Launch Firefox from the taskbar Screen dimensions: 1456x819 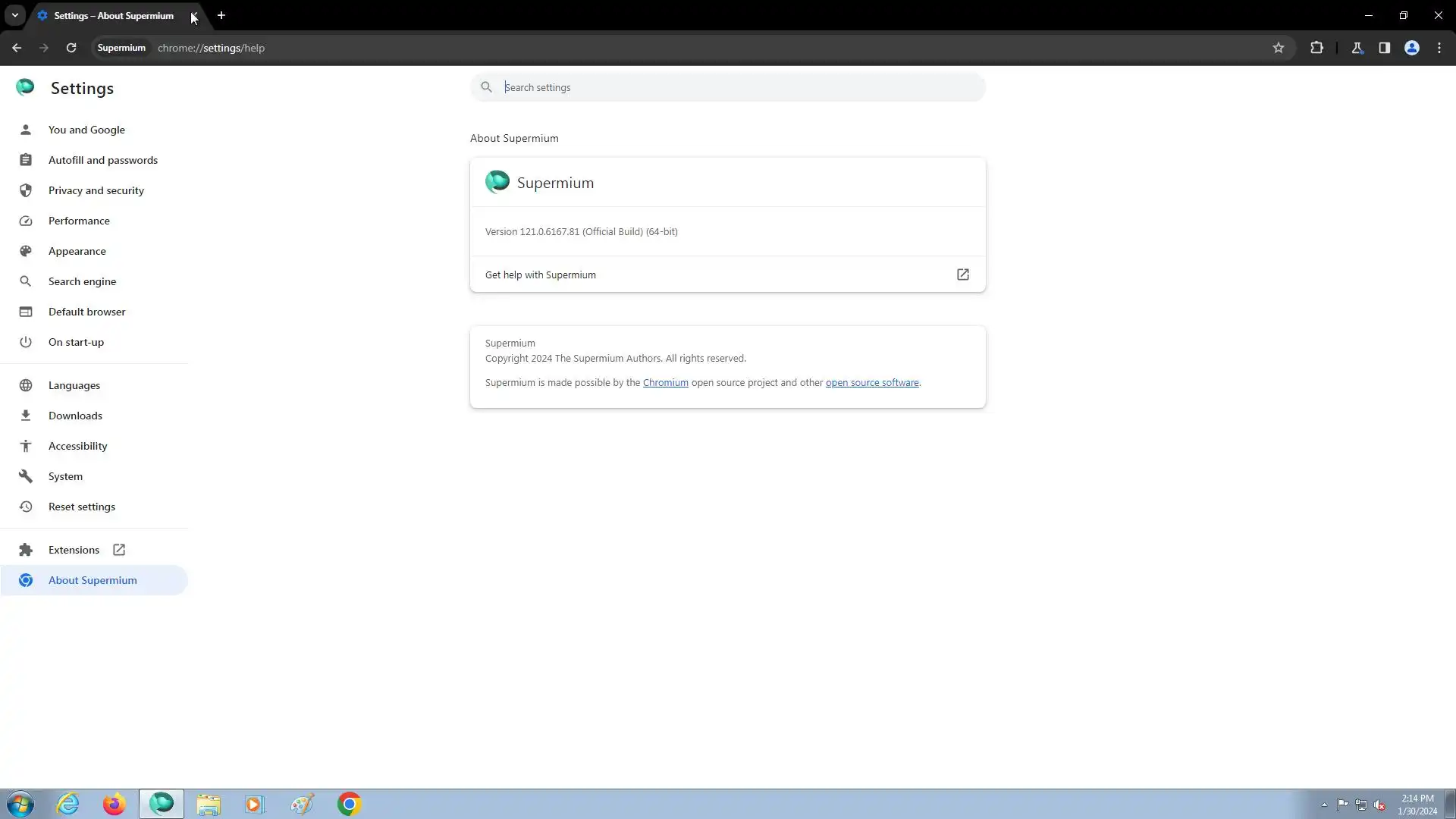(114, 804)
